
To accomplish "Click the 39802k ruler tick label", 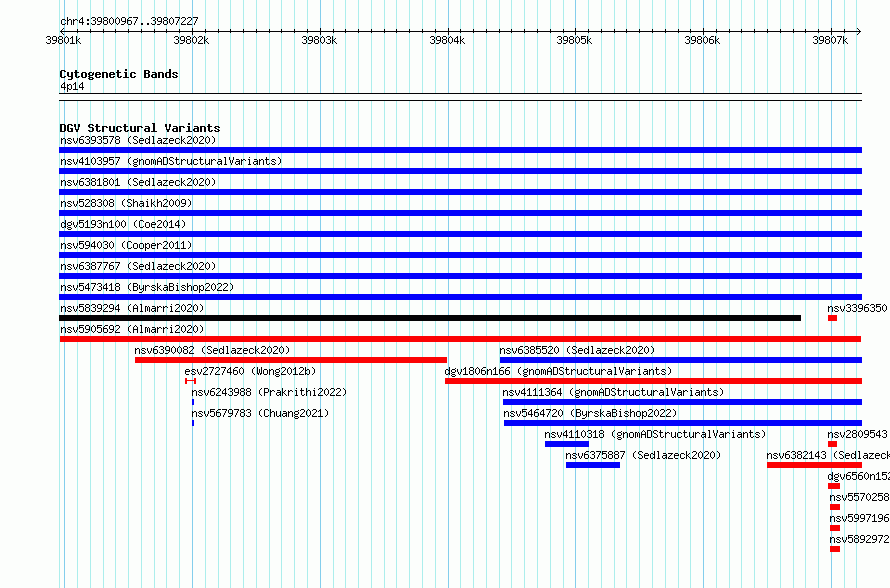I will point(191,40).
